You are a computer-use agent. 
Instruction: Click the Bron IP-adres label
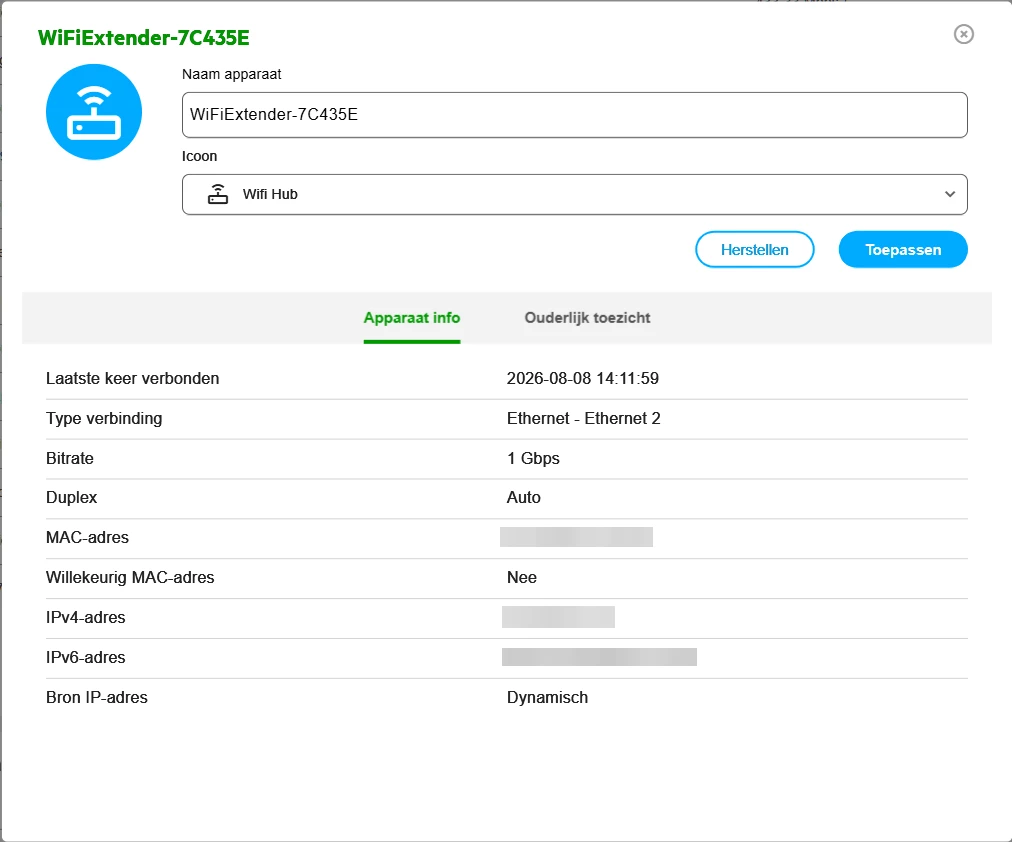[97, 697]
